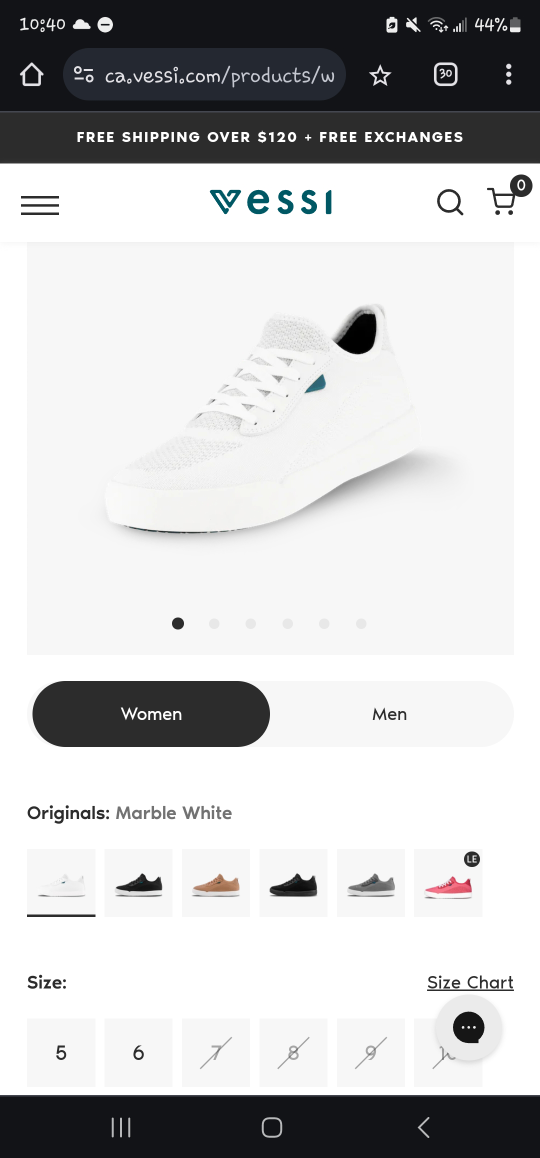This screenshot has width=540, height=1158.
Task: Open browser tab switcher showing 30
Action: (x=445, y=74)
